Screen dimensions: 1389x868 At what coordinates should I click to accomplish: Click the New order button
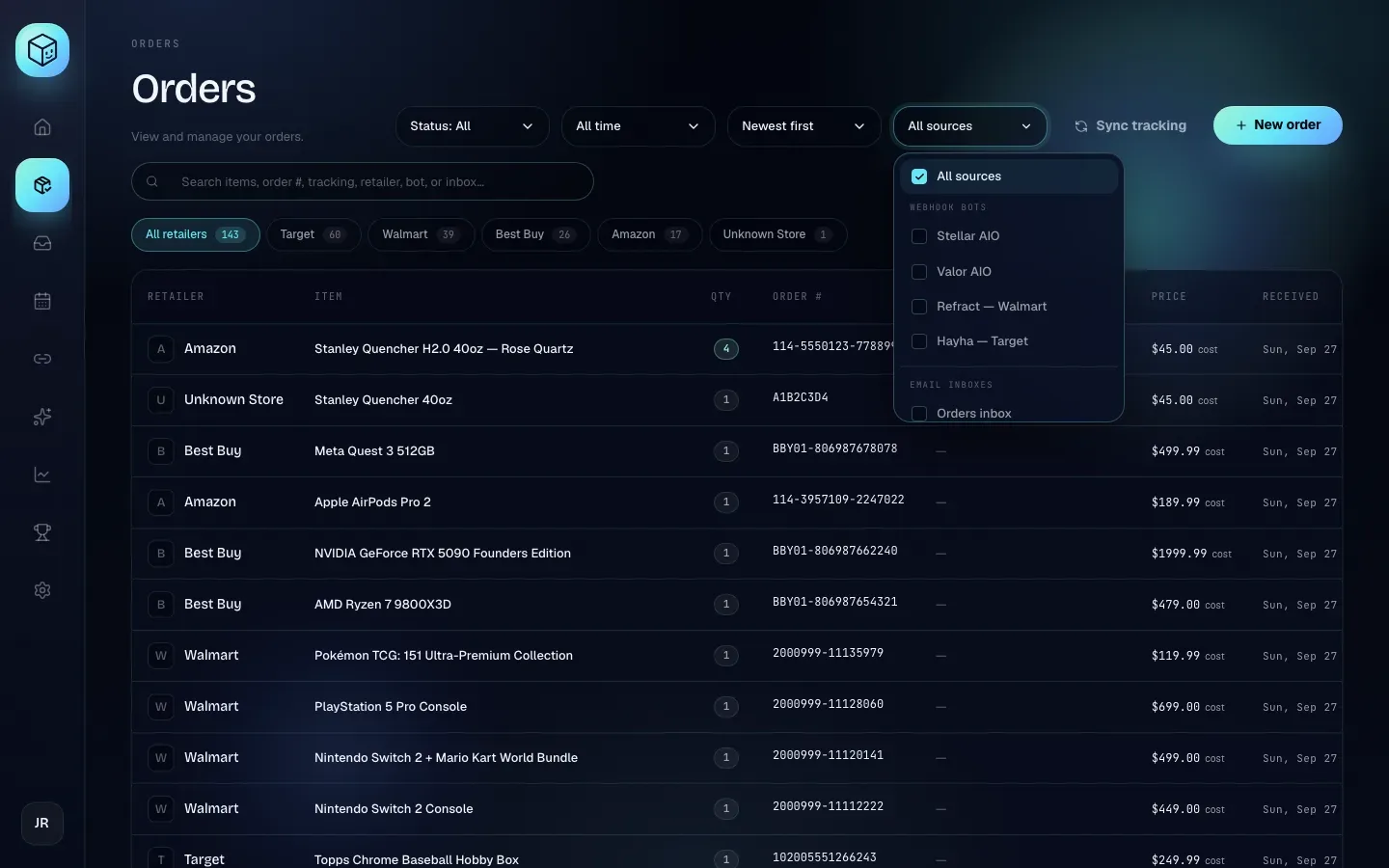(x=1278, y=125)
